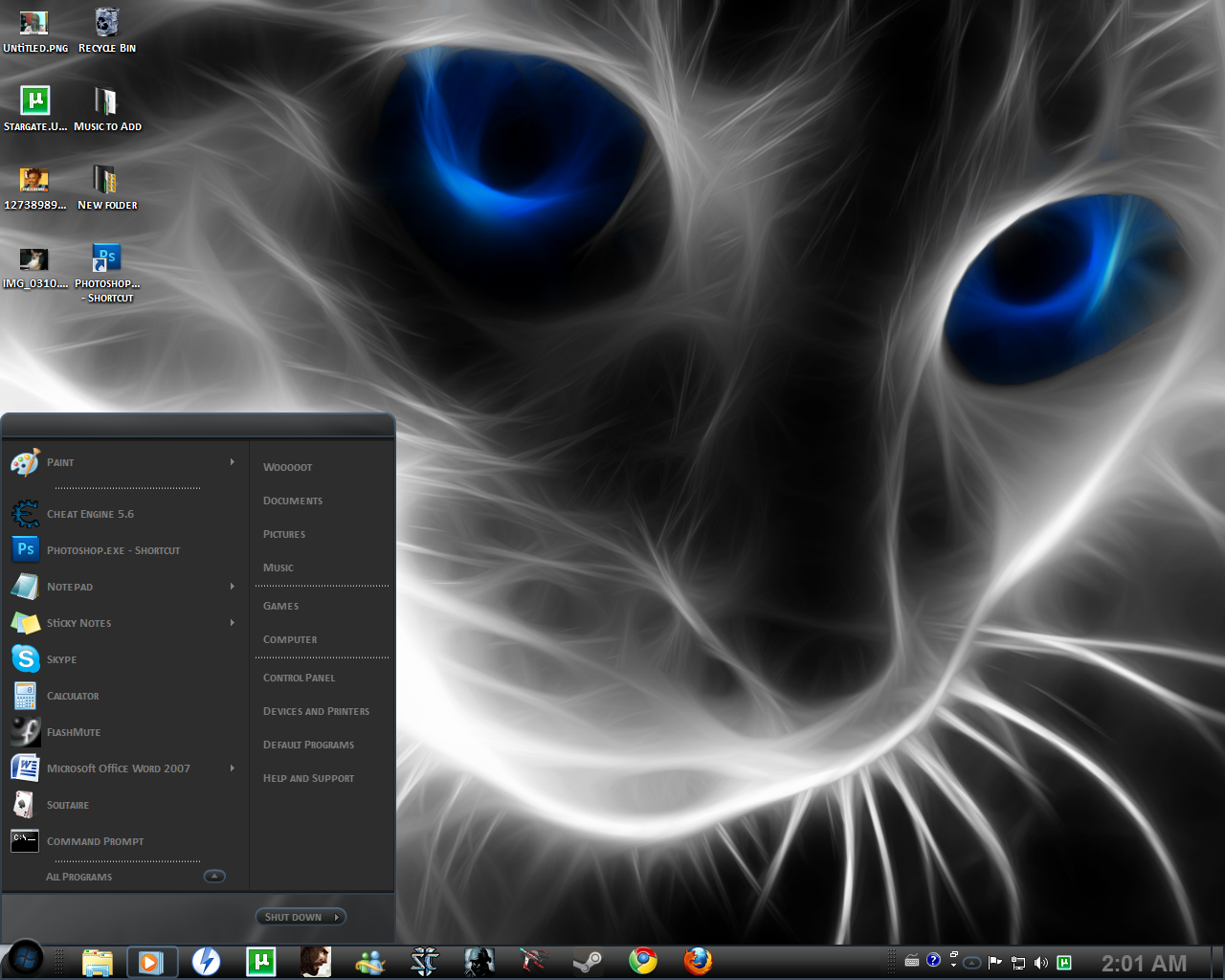
Task: Select Devices and Printers in the Start menu
Action: (316, 711)
